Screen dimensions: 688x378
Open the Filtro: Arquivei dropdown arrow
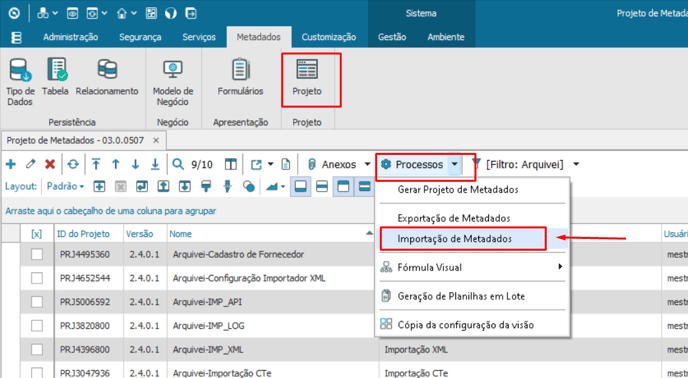click(x=576, y=165)
